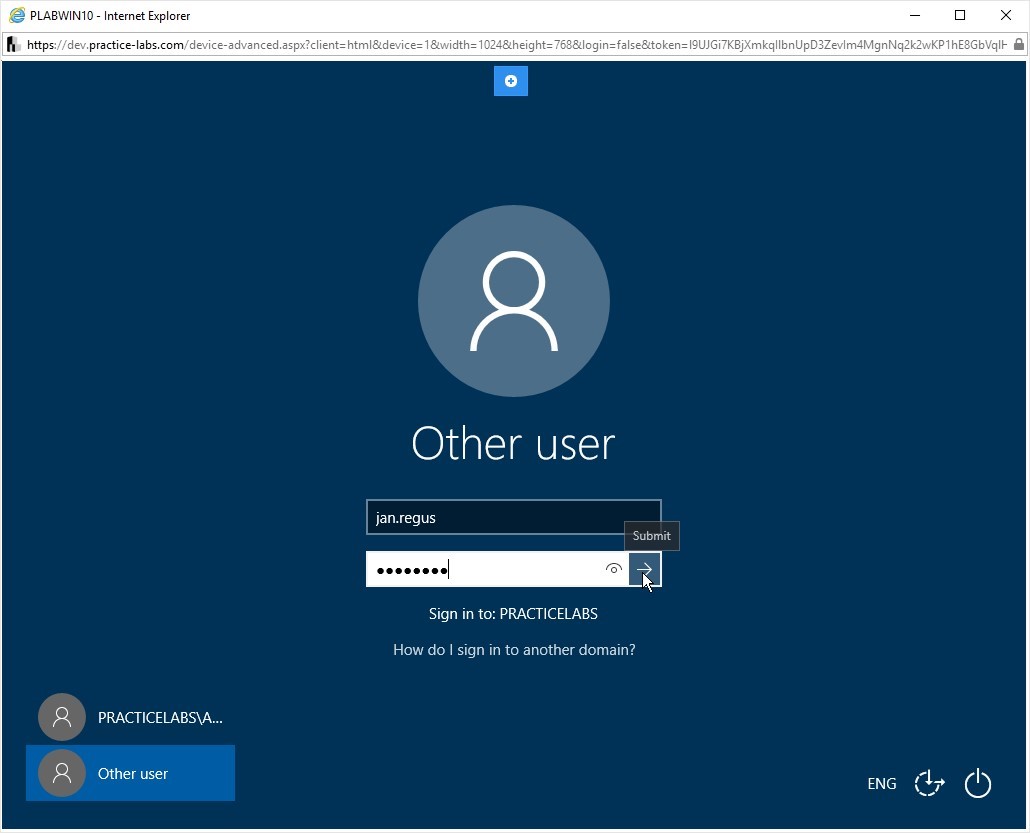Close the PLABWIN10 Internet Explorer window
Image resolution: width=1030 pixels, height=833 pixels.
point(1006,15)
